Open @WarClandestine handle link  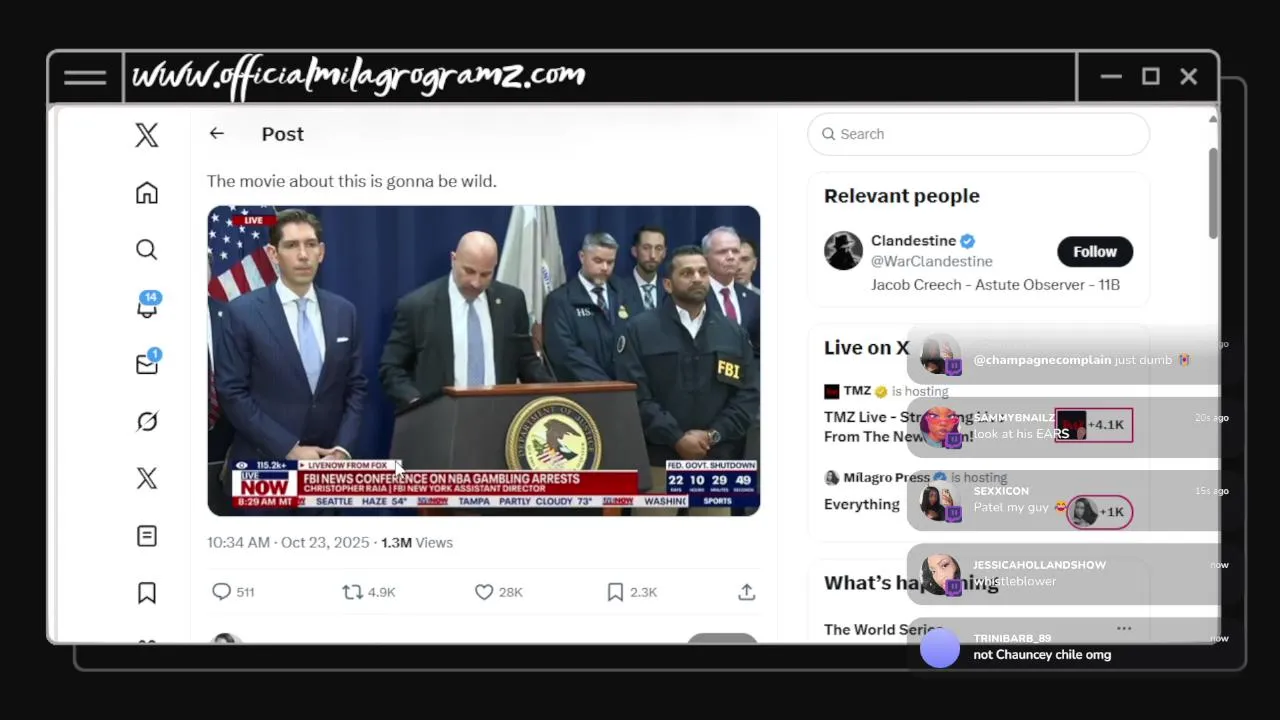pos(932,261)
